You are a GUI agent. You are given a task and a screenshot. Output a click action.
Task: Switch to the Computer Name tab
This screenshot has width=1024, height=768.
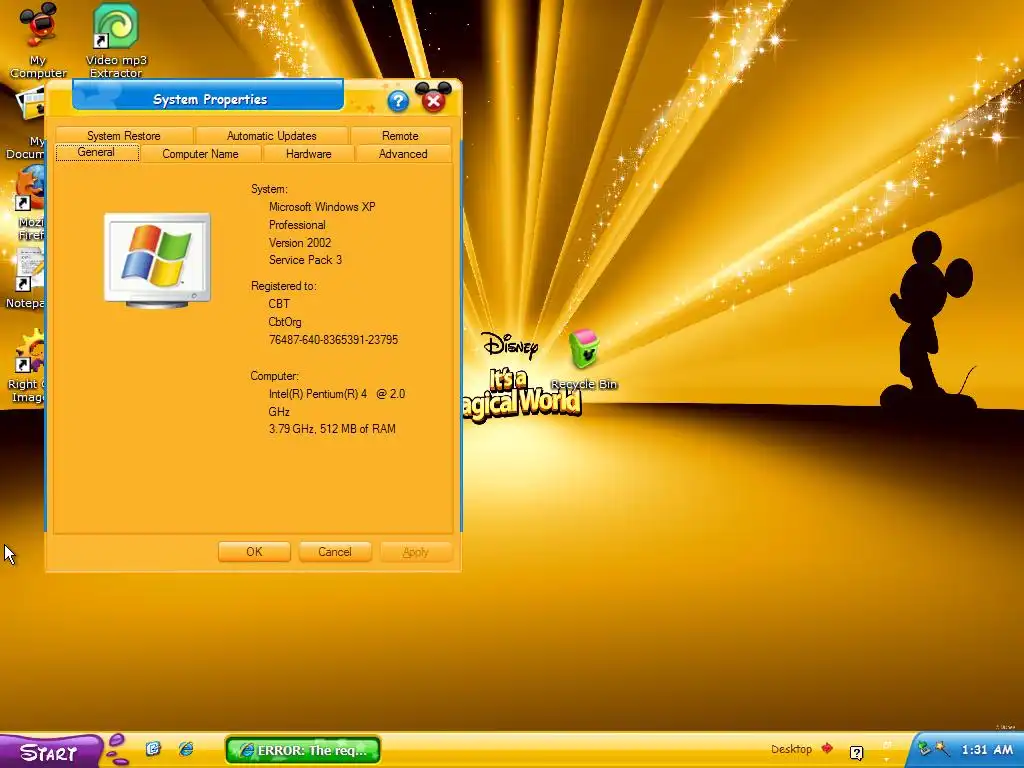(200, 153)
